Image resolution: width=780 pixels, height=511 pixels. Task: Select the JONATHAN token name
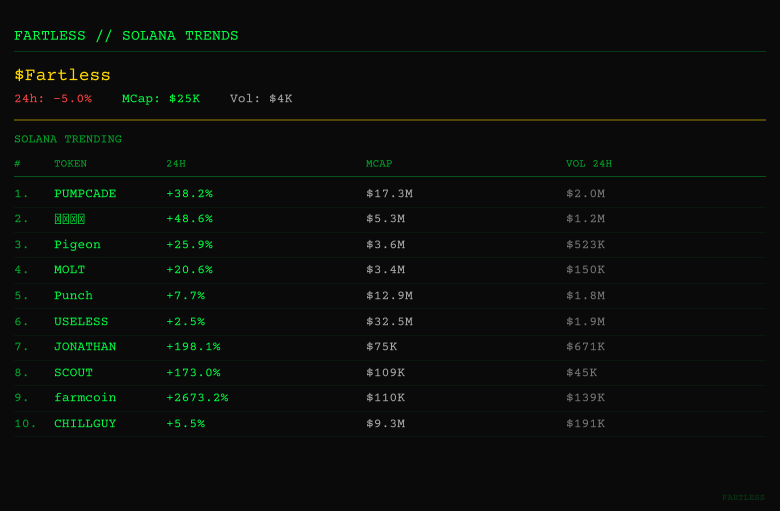85,346
